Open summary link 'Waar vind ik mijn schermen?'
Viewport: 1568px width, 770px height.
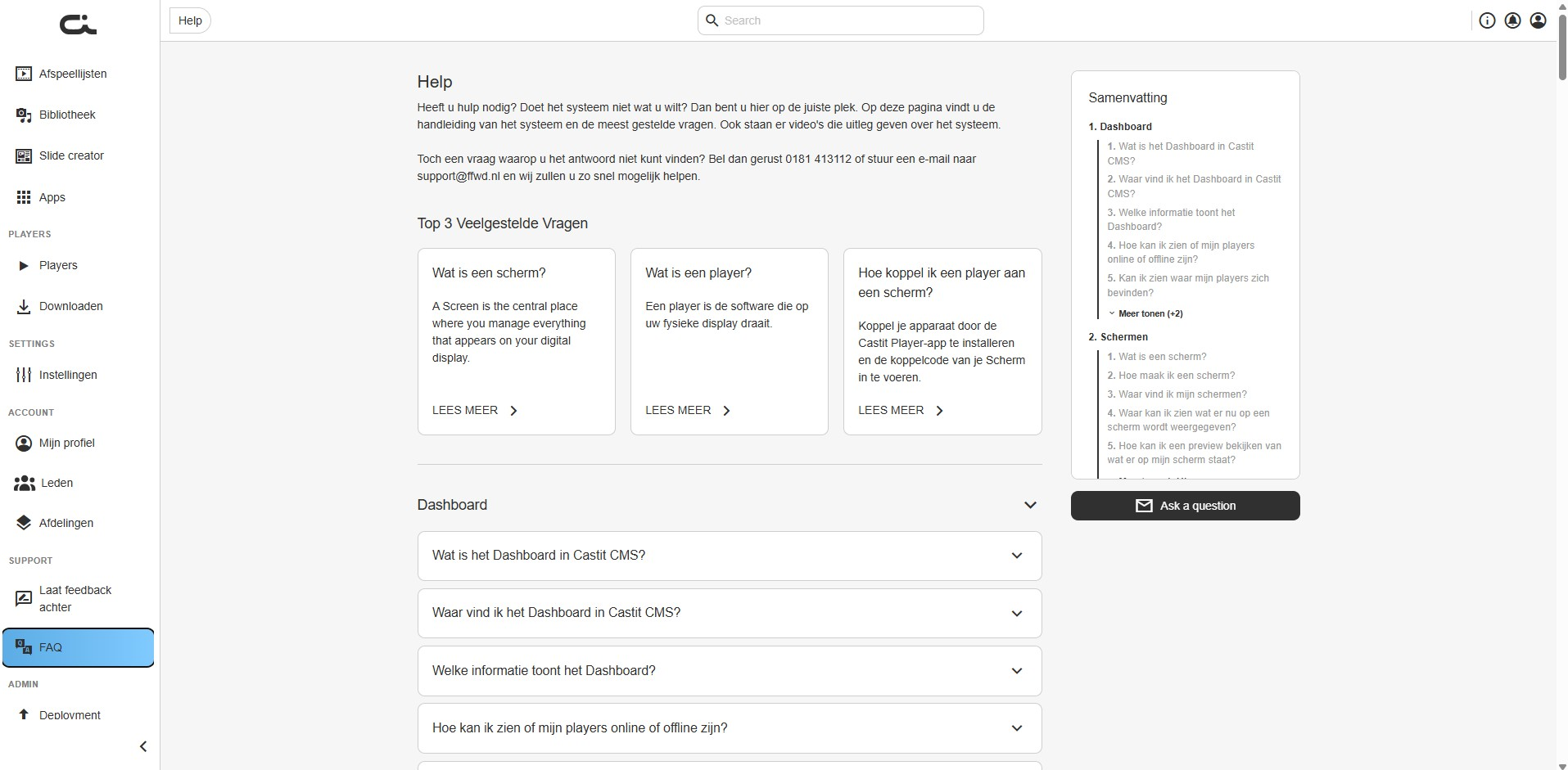pyautogui.click(x=1177, y=394)
